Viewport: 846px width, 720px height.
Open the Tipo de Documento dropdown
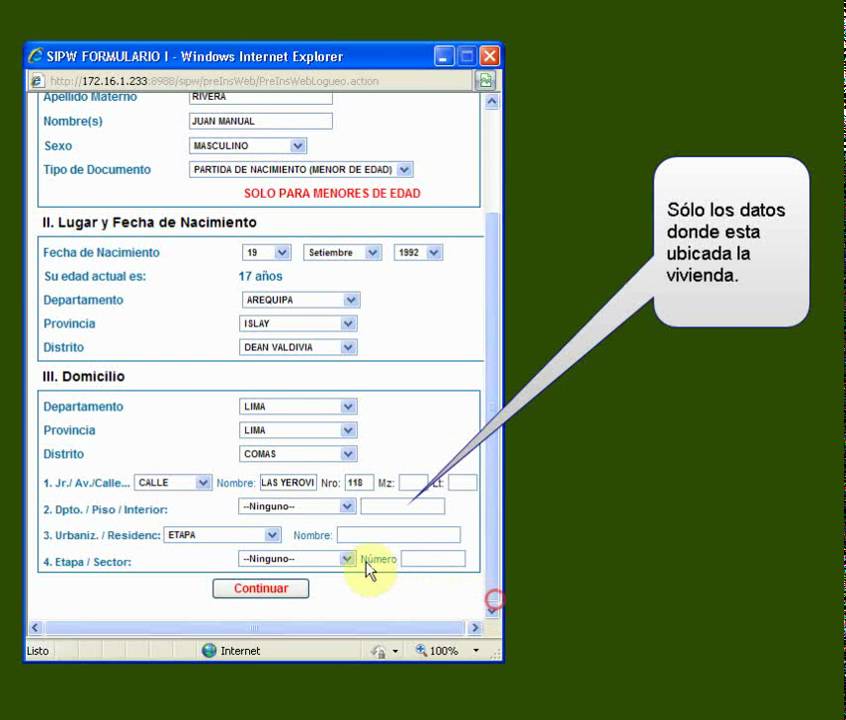pyautogui.click(x=301, y=169)
